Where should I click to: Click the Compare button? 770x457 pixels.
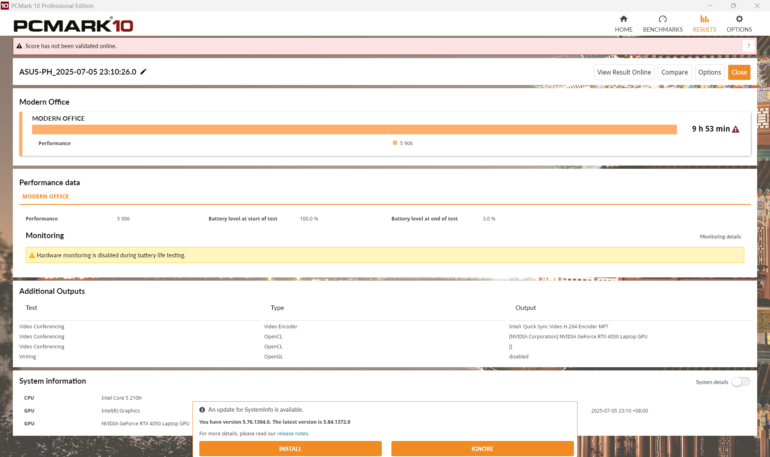pyautogui.click(x=674, y=72)
